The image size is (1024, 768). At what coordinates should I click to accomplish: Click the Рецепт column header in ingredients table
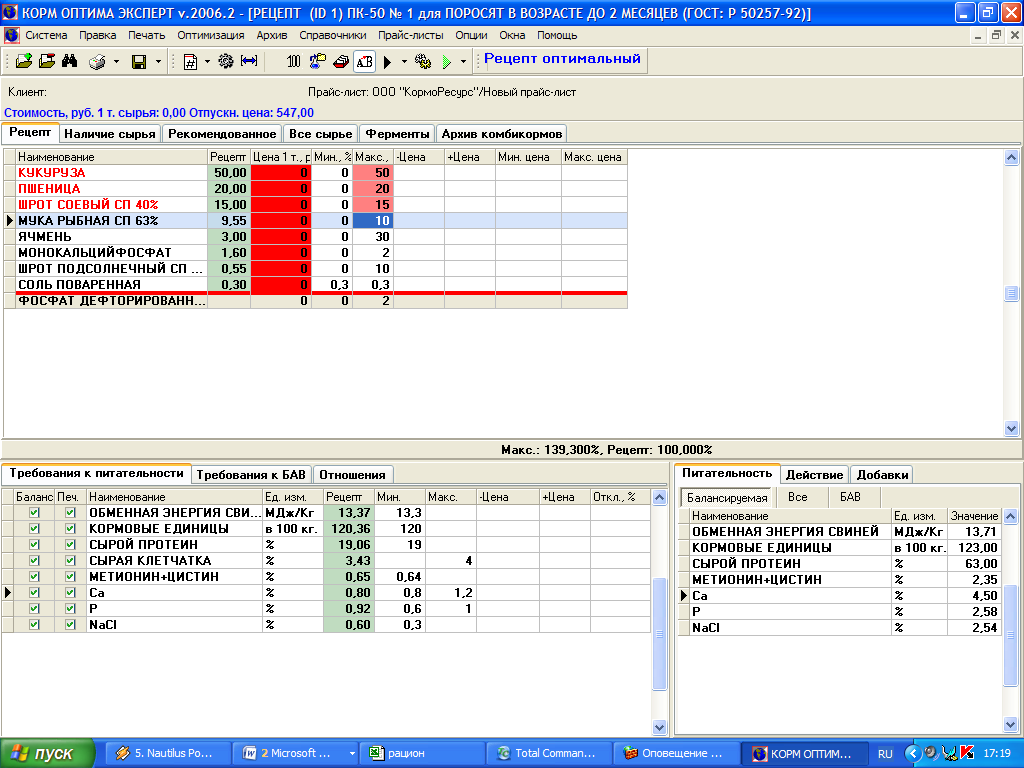pyautogui.click(x=229, y=157)
